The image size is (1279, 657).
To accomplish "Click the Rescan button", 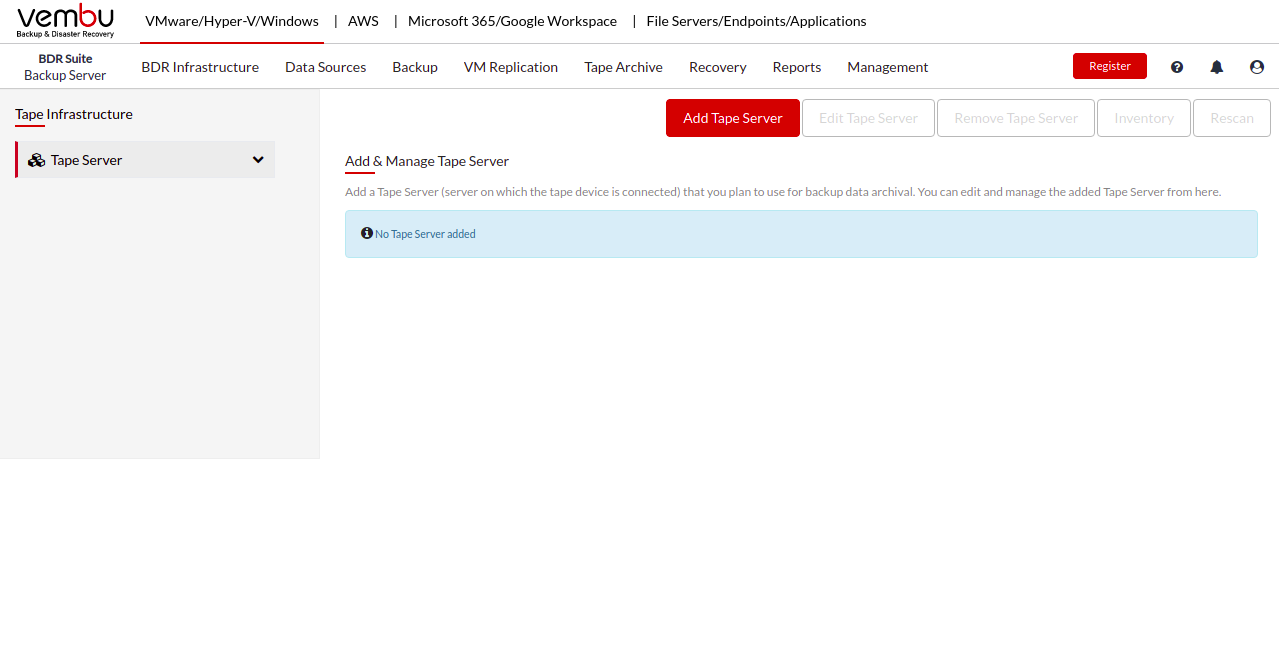I will (x=1232, y=118).
